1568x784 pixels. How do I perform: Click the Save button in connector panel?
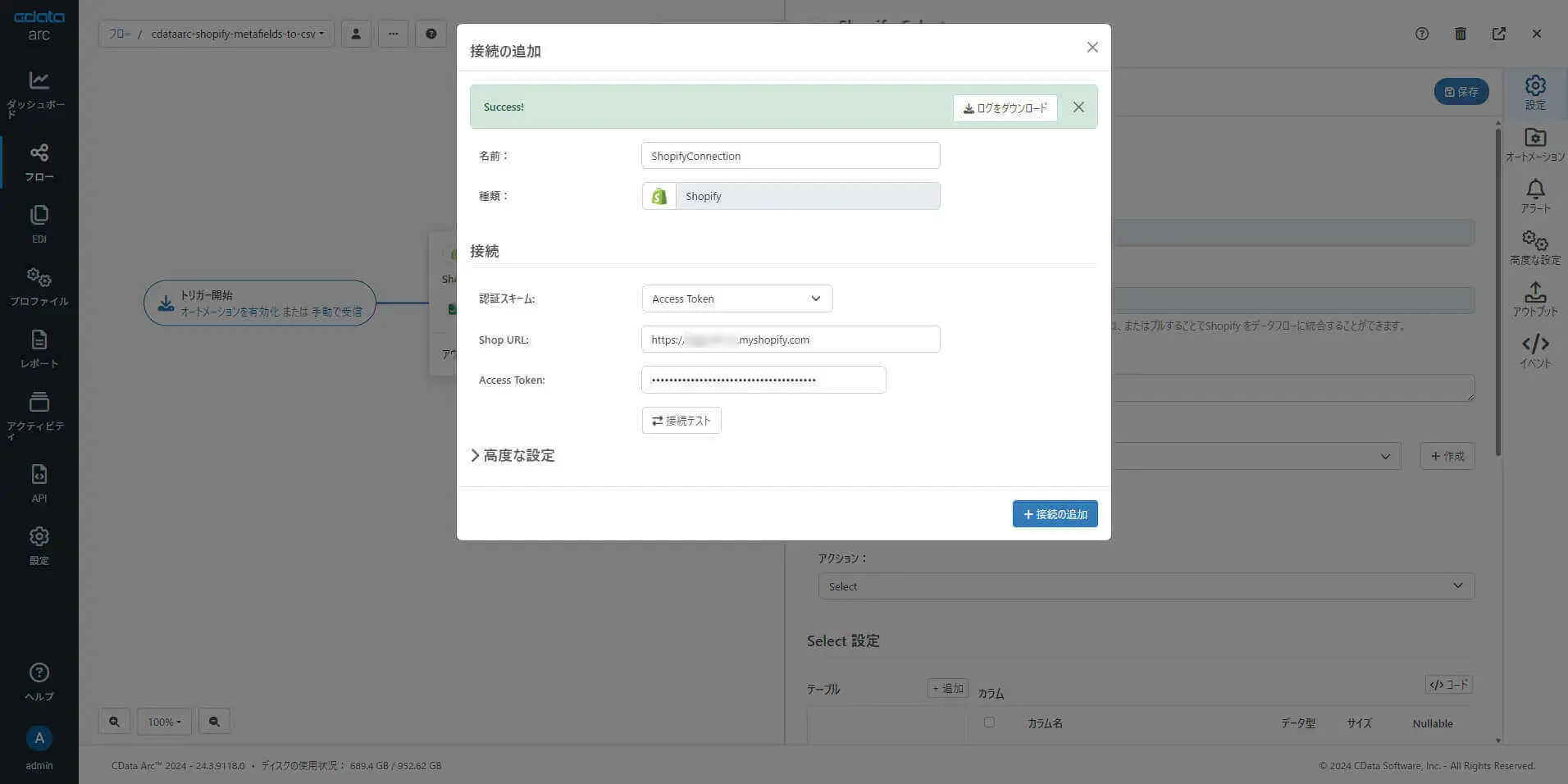(x=1461, y=92)
